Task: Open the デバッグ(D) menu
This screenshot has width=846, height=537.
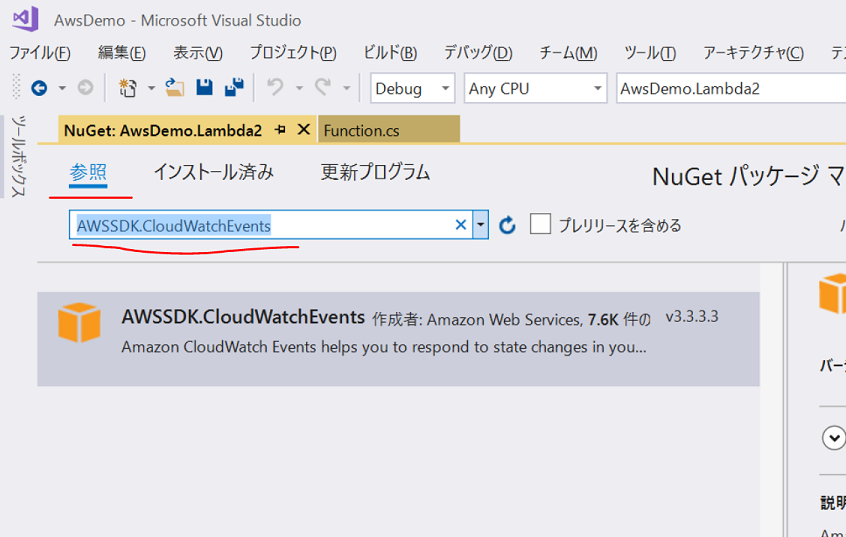Action: click(x=478, y=53)
